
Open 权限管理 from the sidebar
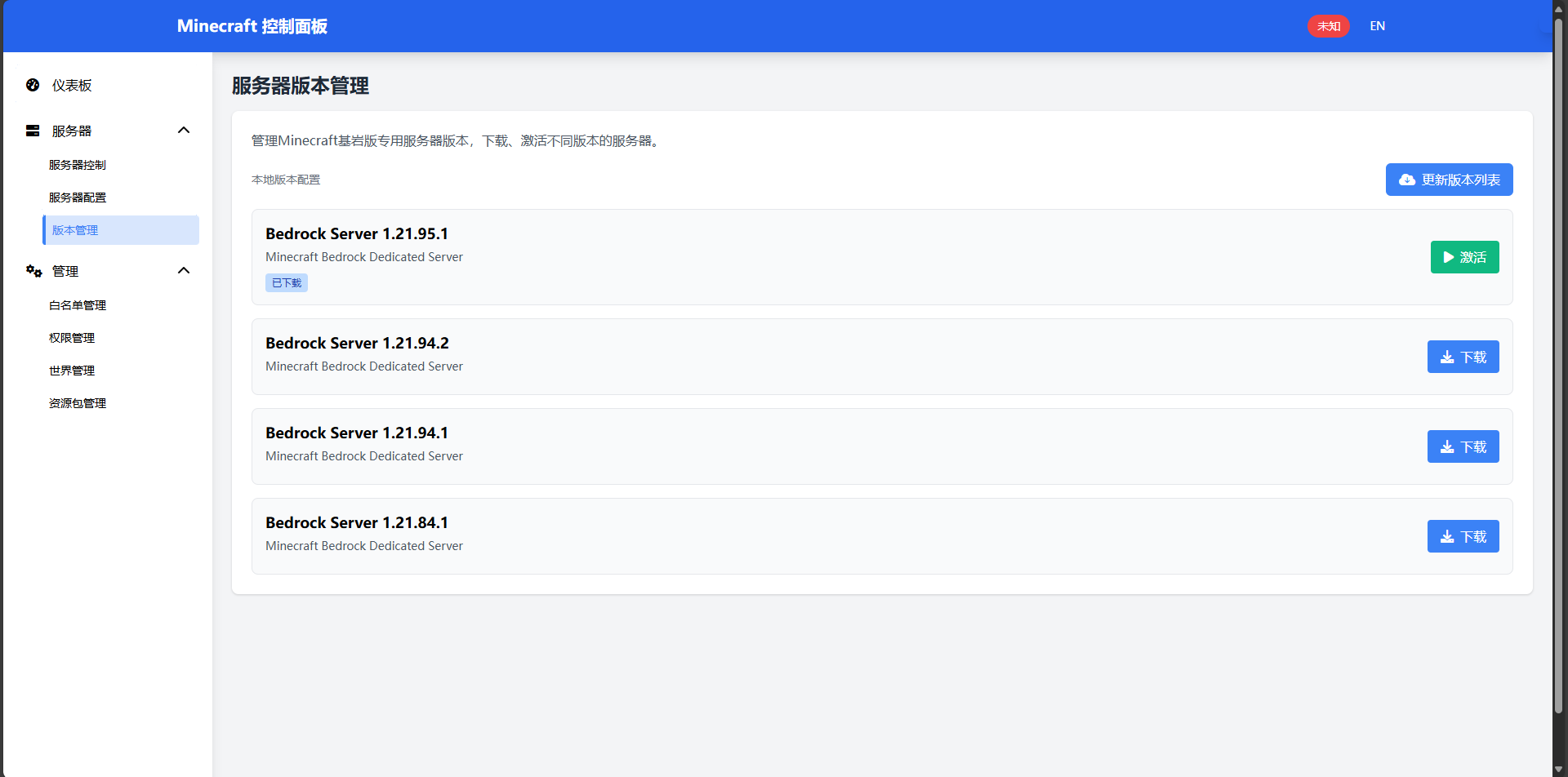[x=72, y=338]
